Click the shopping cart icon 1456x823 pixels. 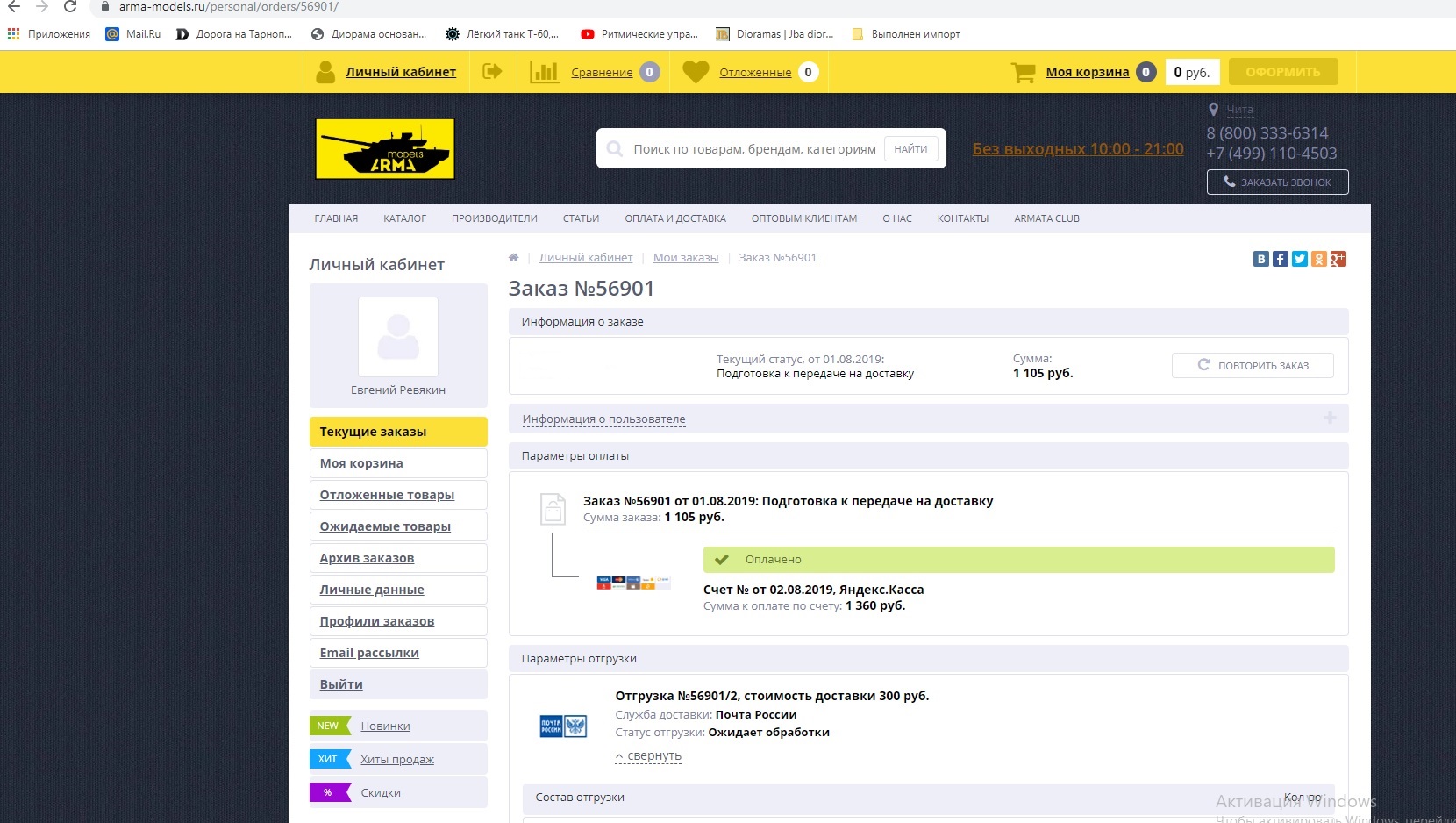(x=1023, y=72)
